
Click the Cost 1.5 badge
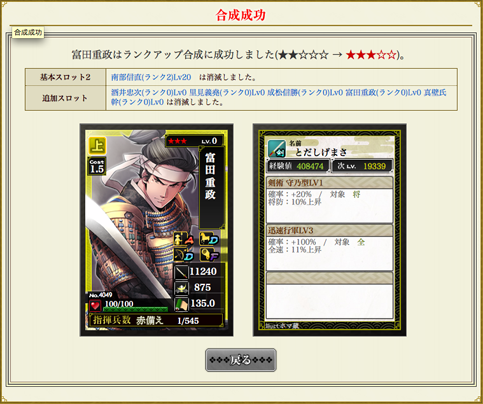tap(97, 166)
